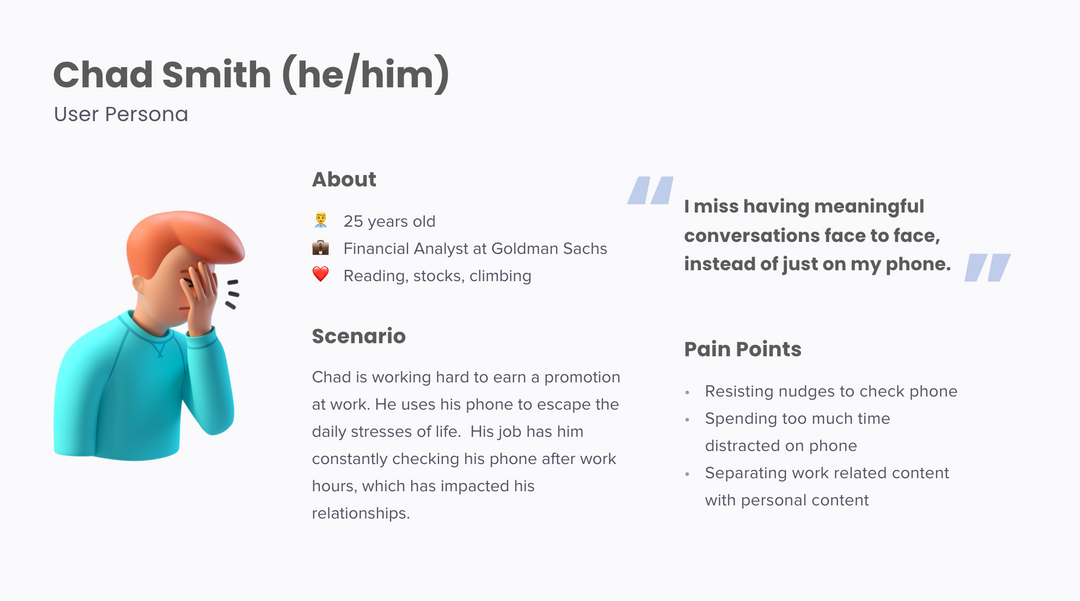The height and width of the screenshot is (601, 1080).
Task: Click the red heart emoji icon
Action: tap(320, 275)
